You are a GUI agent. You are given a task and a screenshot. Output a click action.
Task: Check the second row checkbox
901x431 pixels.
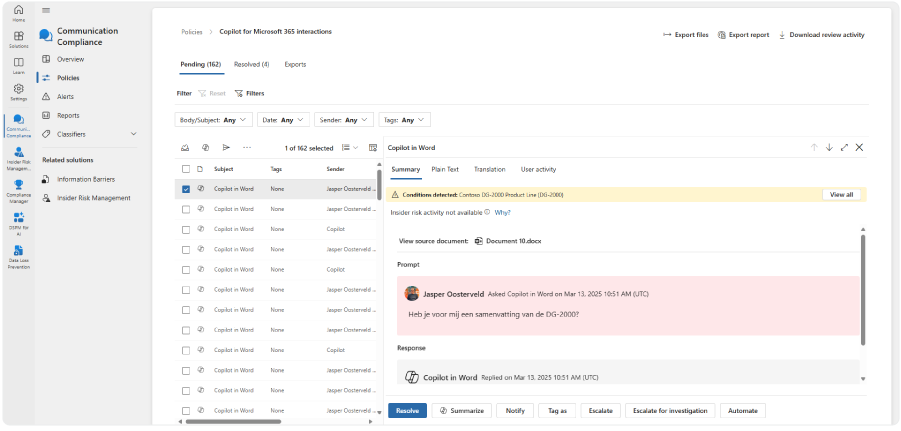(x=186, y=209)
